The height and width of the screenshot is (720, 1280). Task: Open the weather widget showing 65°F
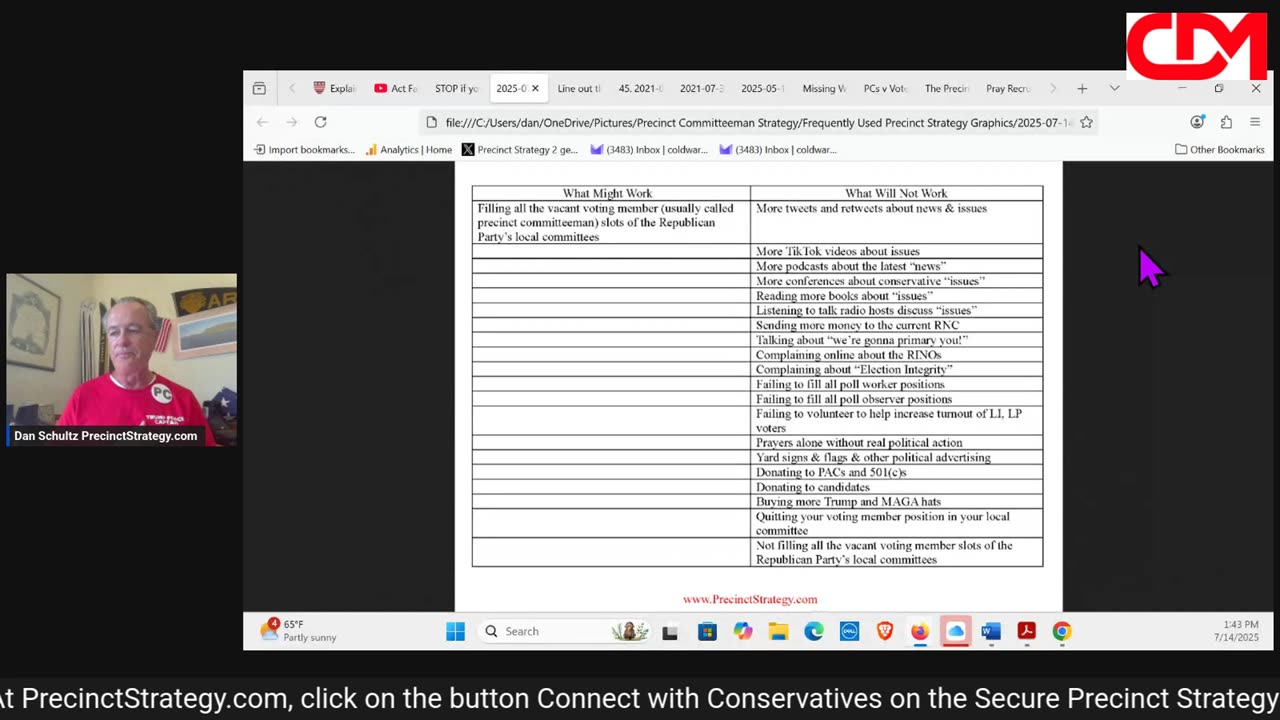pyautogui.click(x=298, y=631)
